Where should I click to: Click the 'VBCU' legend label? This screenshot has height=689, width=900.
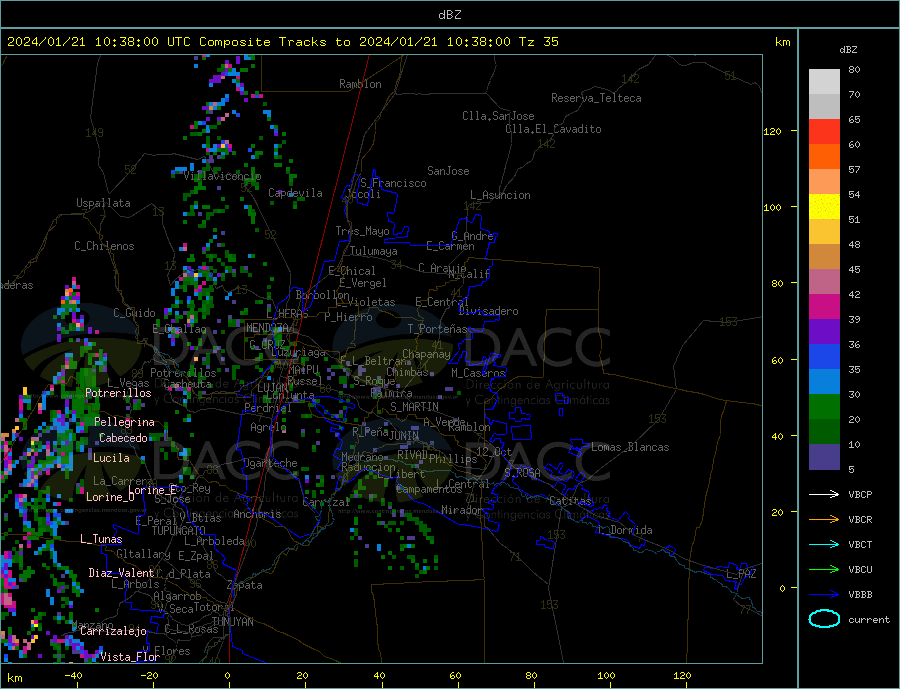click(x=860, y=570)
